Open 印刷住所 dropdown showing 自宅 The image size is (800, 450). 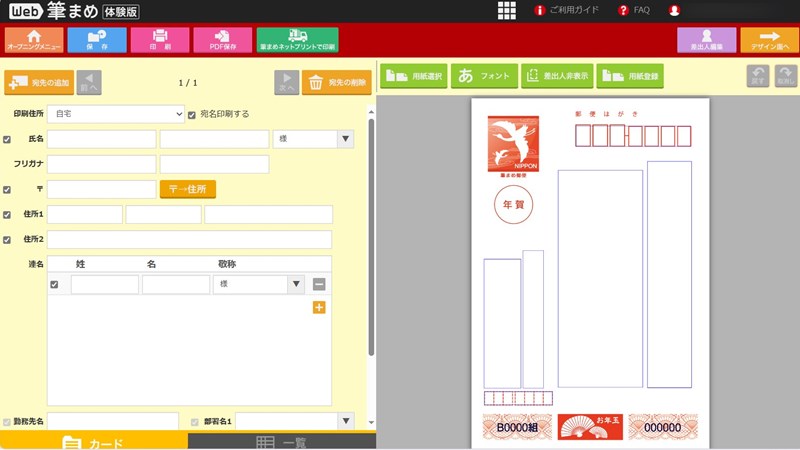point(116,114)
